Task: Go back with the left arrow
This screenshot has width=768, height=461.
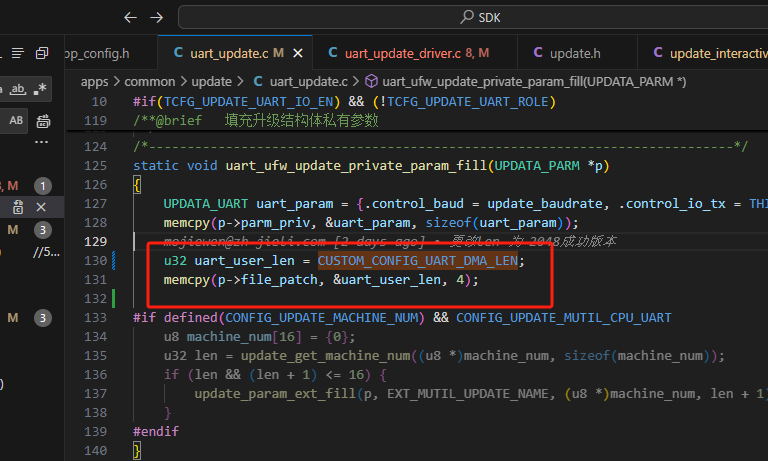Action: pyautogui.click(x=130, y=18)
